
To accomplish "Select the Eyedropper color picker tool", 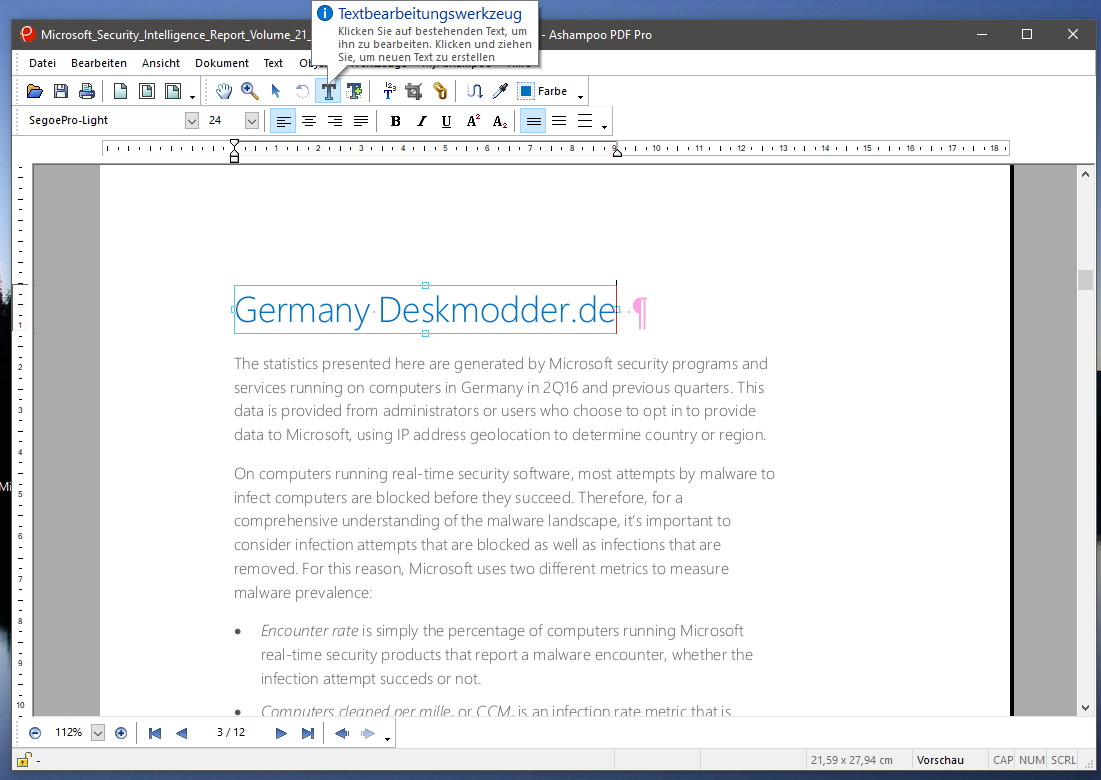I will coord(500,91).
